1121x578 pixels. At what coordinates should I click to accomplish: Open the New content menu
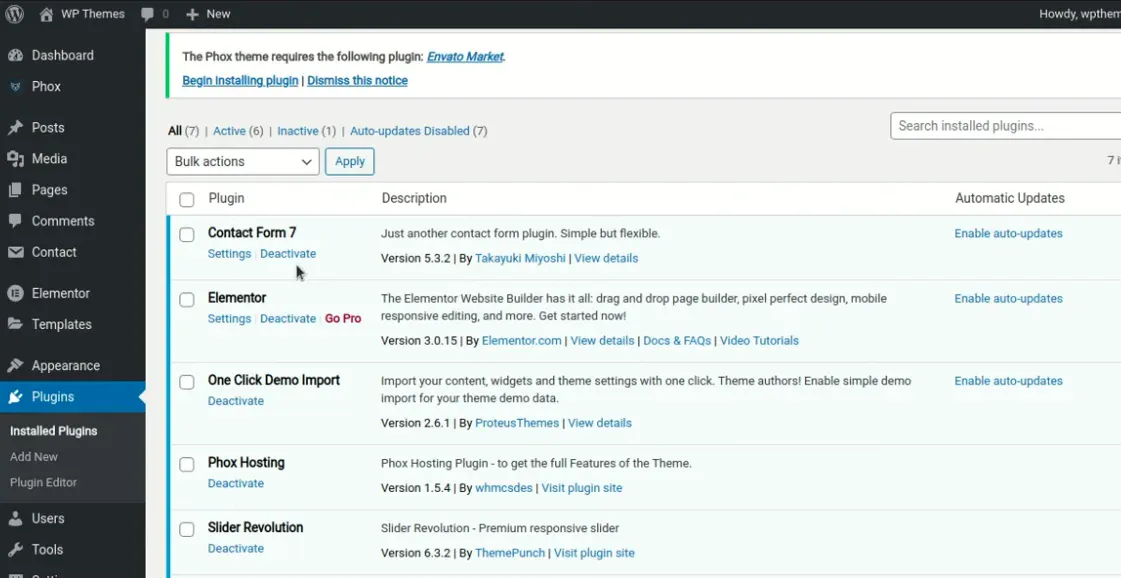(x=208, y=14)
